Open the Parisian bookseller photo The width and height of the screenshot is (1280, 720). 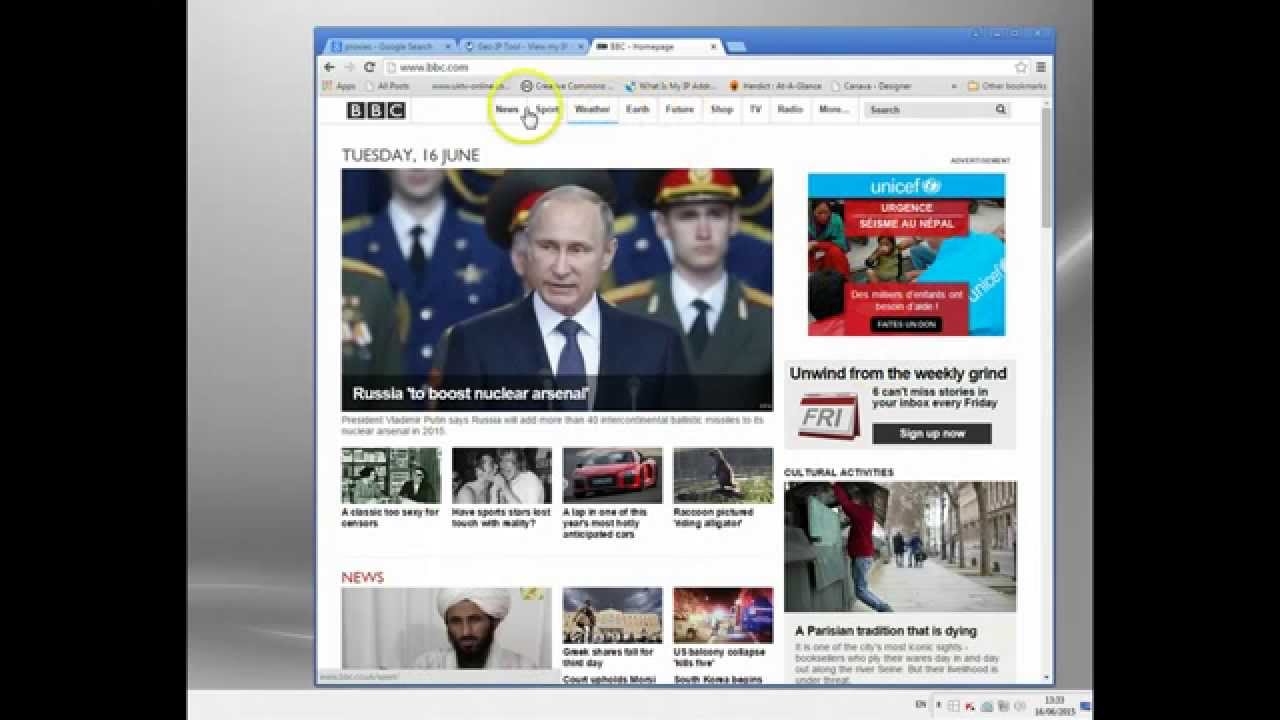pos(900,546)
